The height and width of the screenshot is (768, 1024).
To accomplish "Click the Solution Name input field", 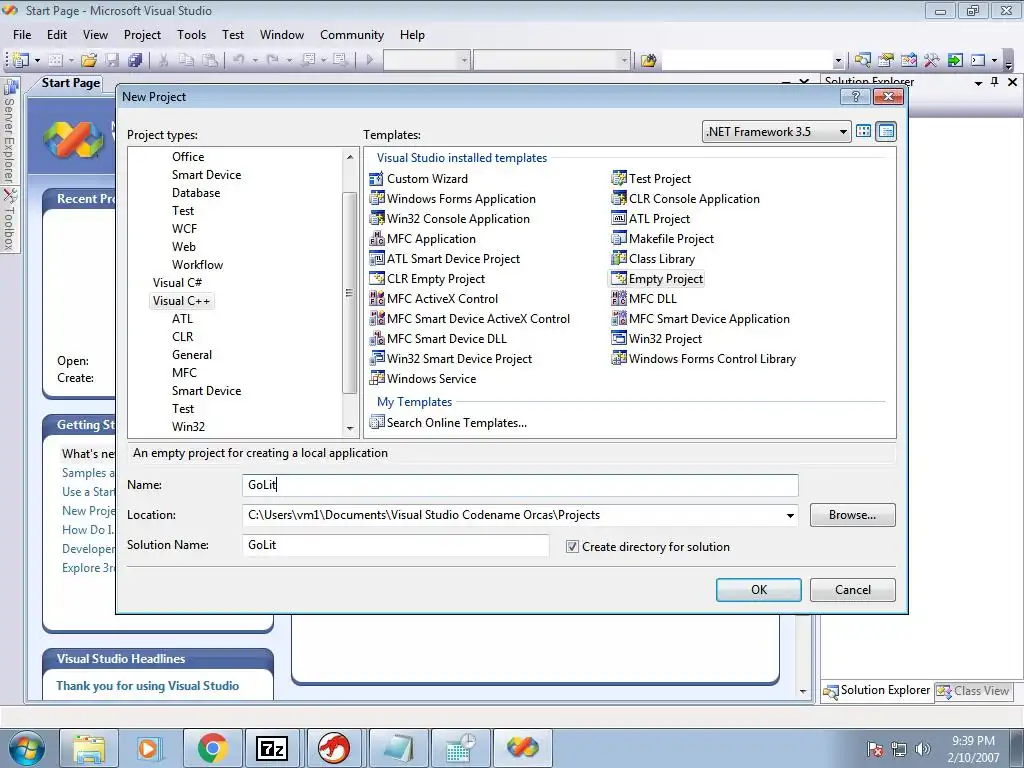I will point(395,545).
